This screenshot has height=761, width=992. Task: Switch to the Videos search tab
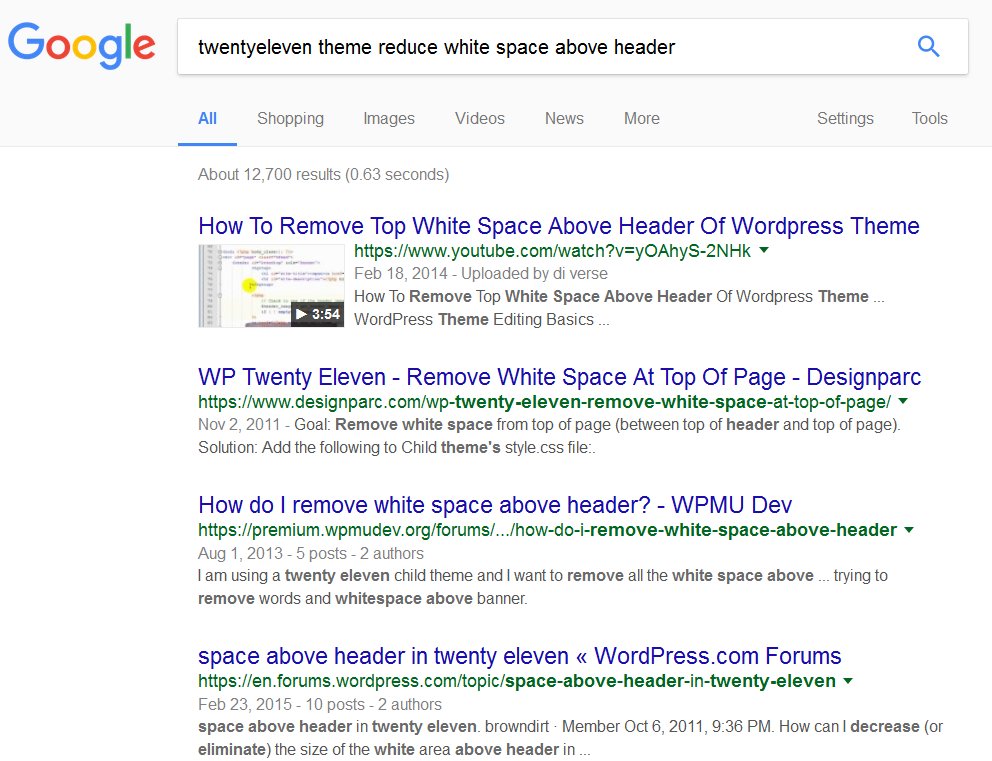pyautogui.click(x=479, y=118)
